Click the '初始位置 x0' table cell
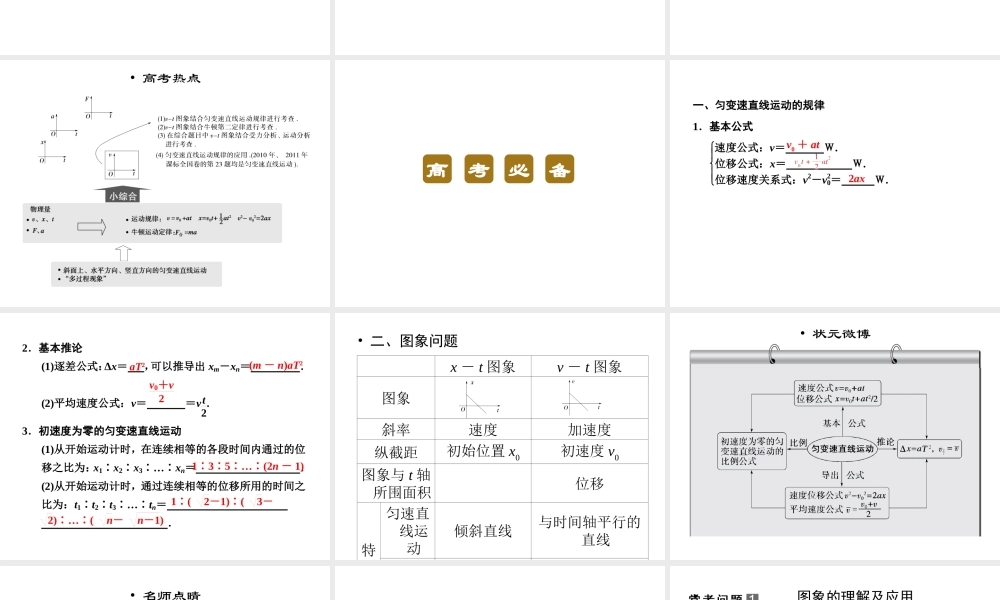Image resolution: width=1000 pixels, height=600 pixels. (483, 452)
